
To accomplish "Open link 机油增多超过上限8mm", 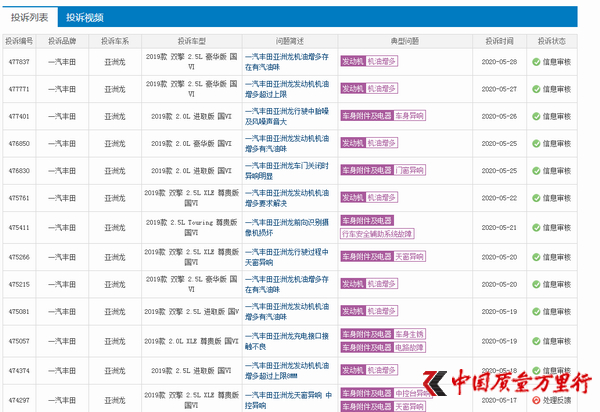I will coord(287,370).
